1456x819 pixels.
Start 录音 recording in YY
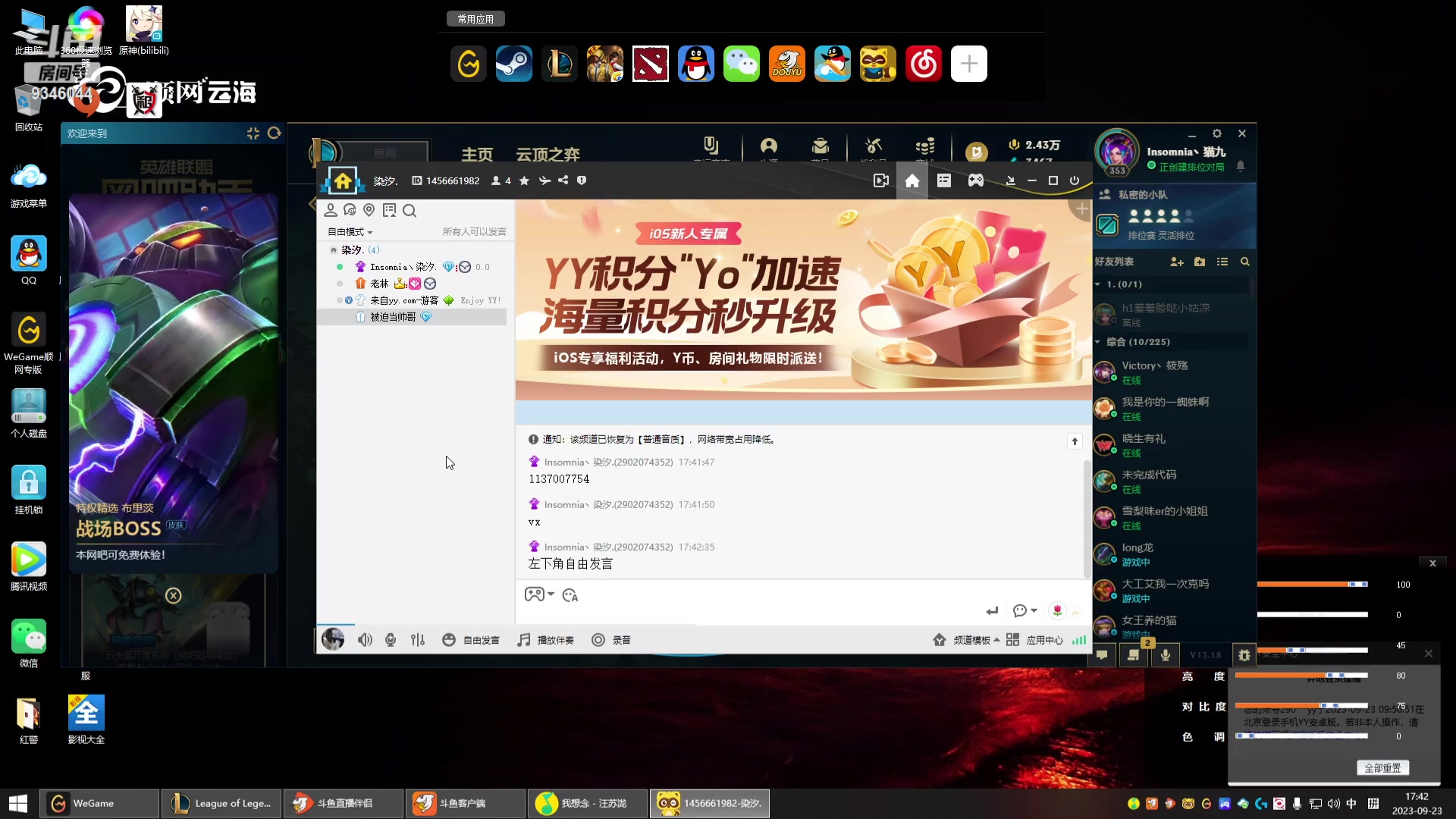pyautogui.click(x=611, y=640)
